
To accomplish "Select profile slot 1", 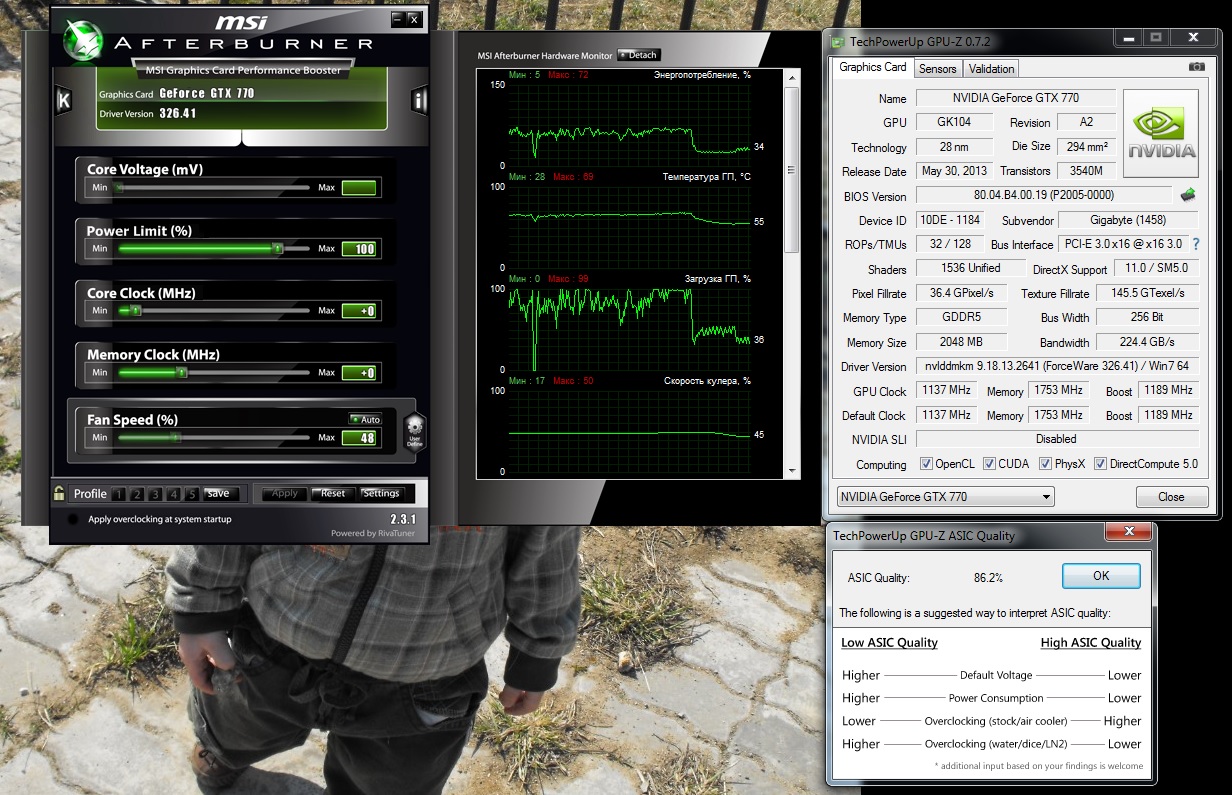I will pyautogui.click(x=119, y=494).
